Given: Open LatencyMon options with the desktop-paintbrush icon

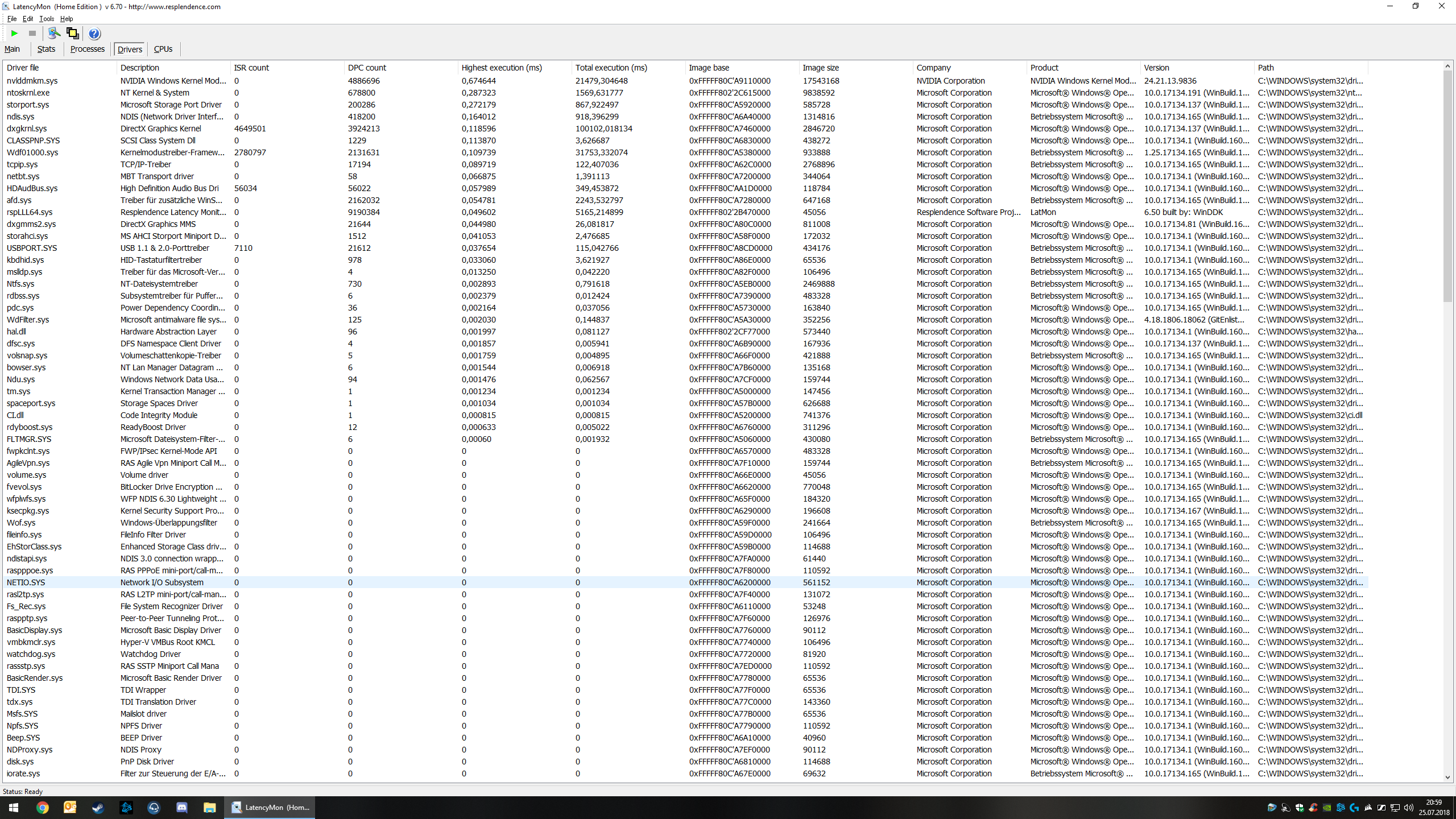Looking at the screenshot, I should pos(54,33).
